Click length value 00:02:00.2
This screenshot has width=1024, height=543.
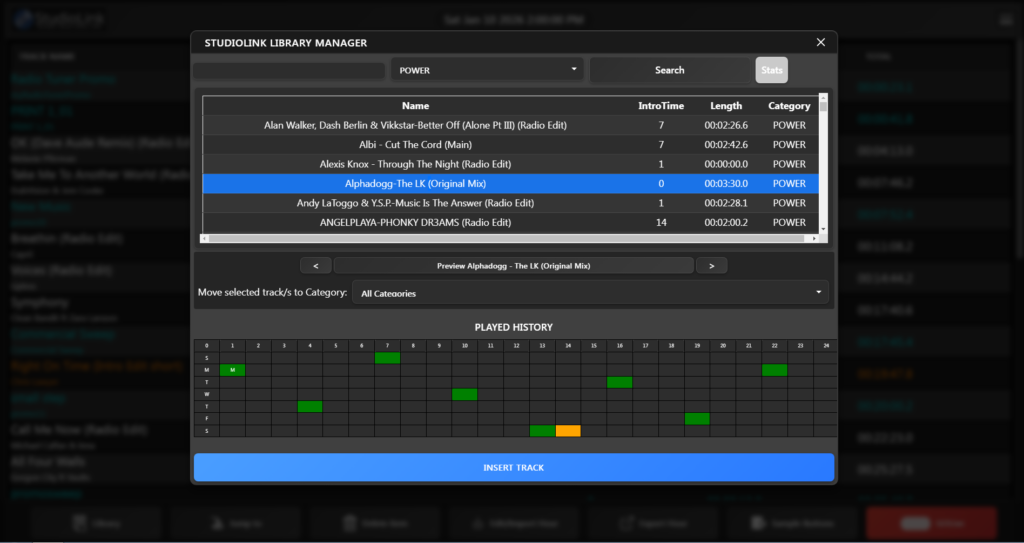726,222
